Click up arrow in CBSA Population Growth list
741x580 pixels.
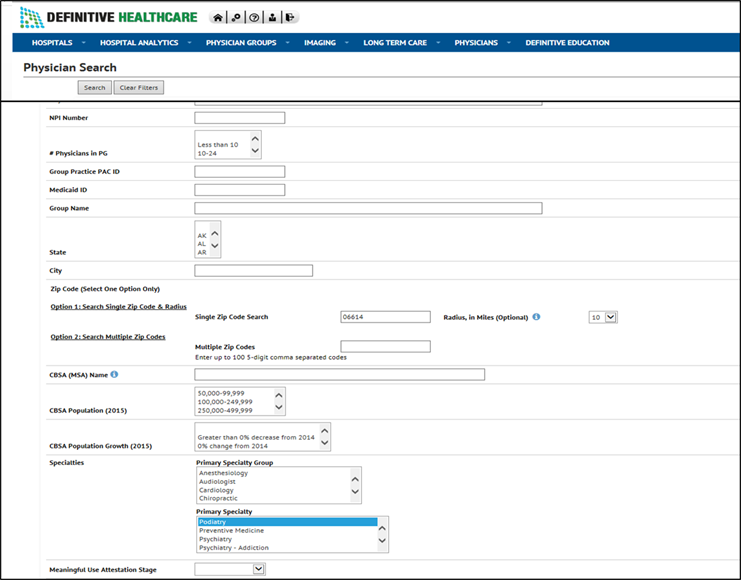325,431
